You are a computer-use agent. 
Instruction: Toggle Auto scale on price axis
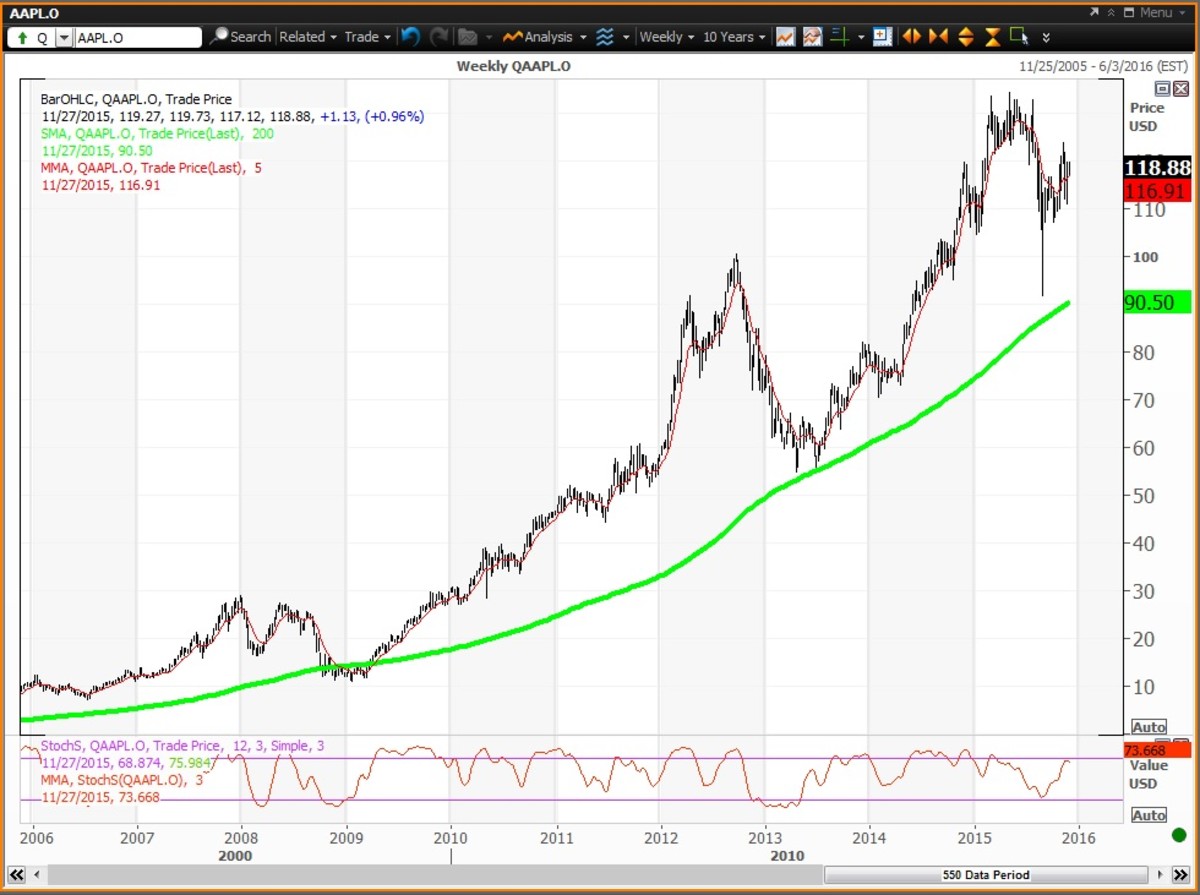point(1149,727)
